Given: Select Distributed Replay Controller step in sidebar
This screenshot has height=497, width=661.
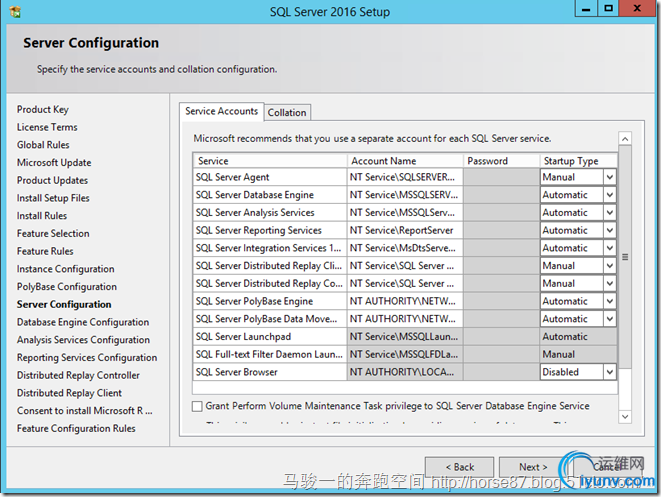Looking at the screenshot, I should tap(78, 375).
